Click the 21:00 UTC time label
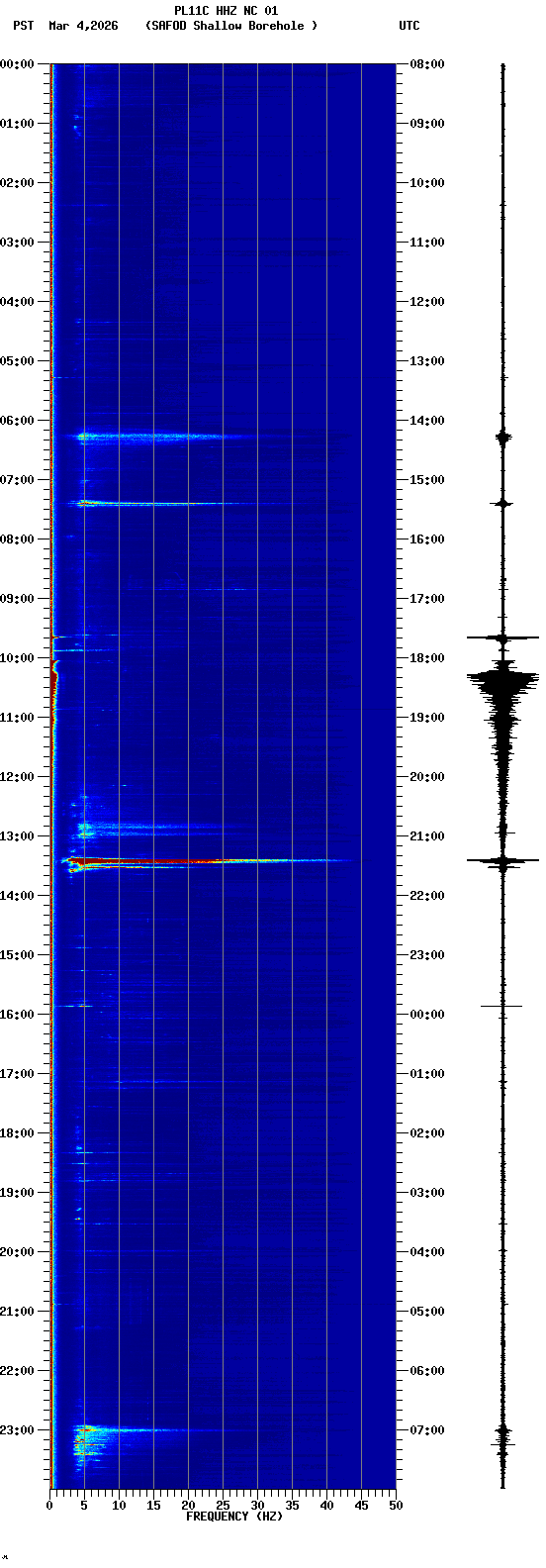The image size is (546, 1568). coord(426,836)
